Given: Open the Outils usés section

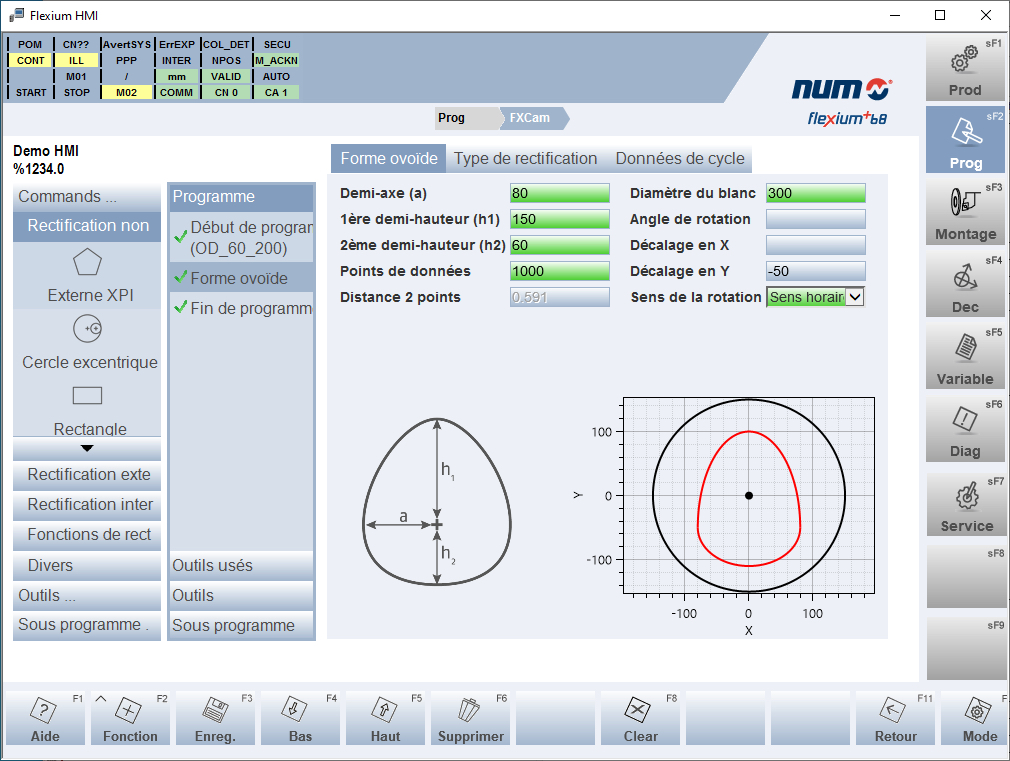Looking at the screenshot, I should point(242,566).
